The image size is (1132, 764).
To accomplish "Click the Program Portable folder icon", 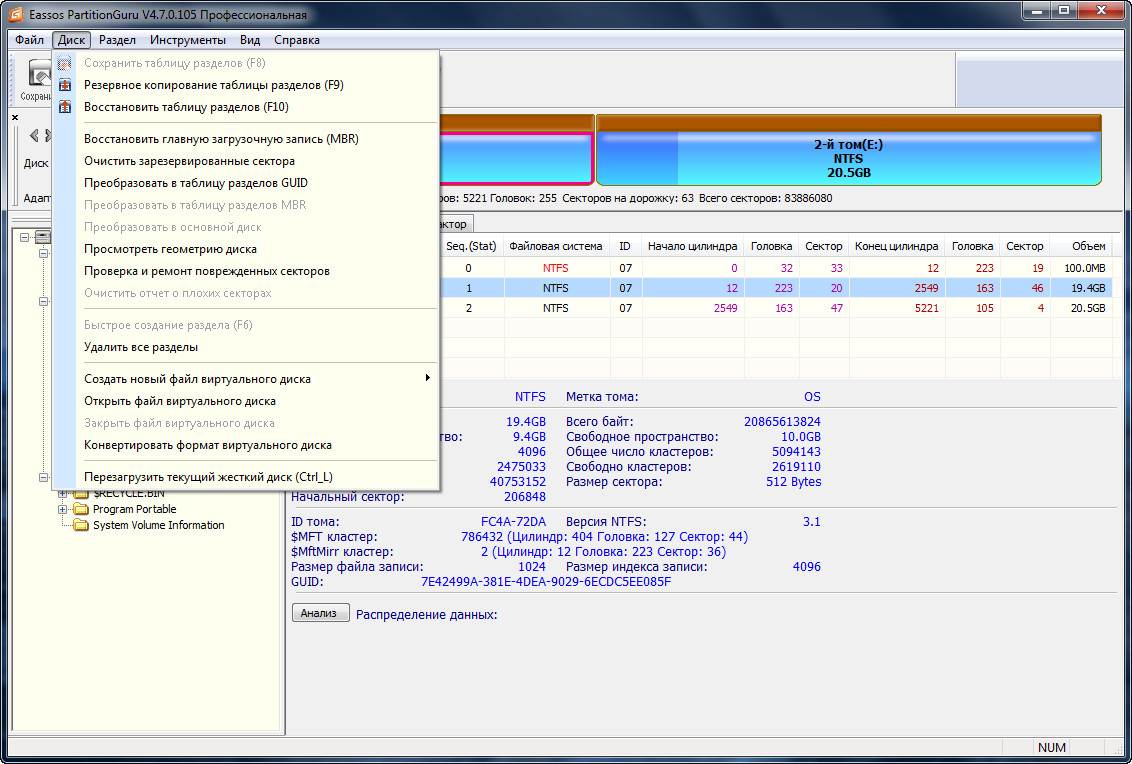I will point(81,509).
